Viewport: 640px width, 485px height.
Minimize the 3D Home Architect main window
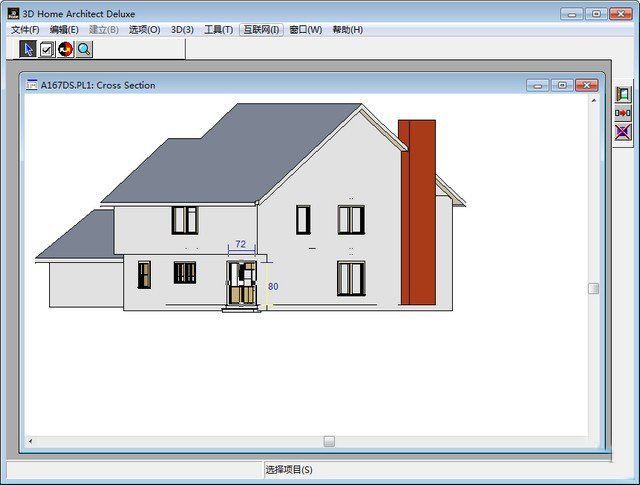(572, 14)
